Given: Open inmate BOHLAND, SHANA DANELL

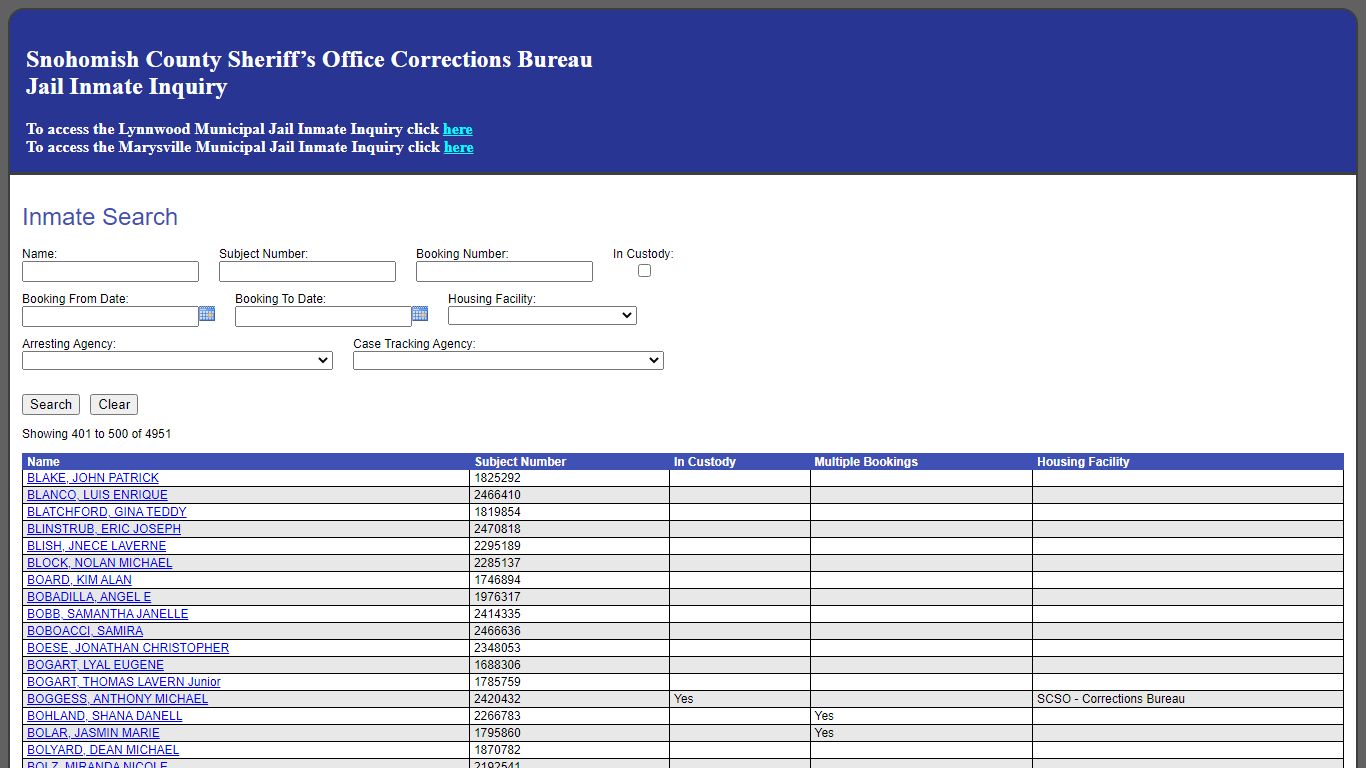Looking at the screenshot, I should (x=105, y=716).
